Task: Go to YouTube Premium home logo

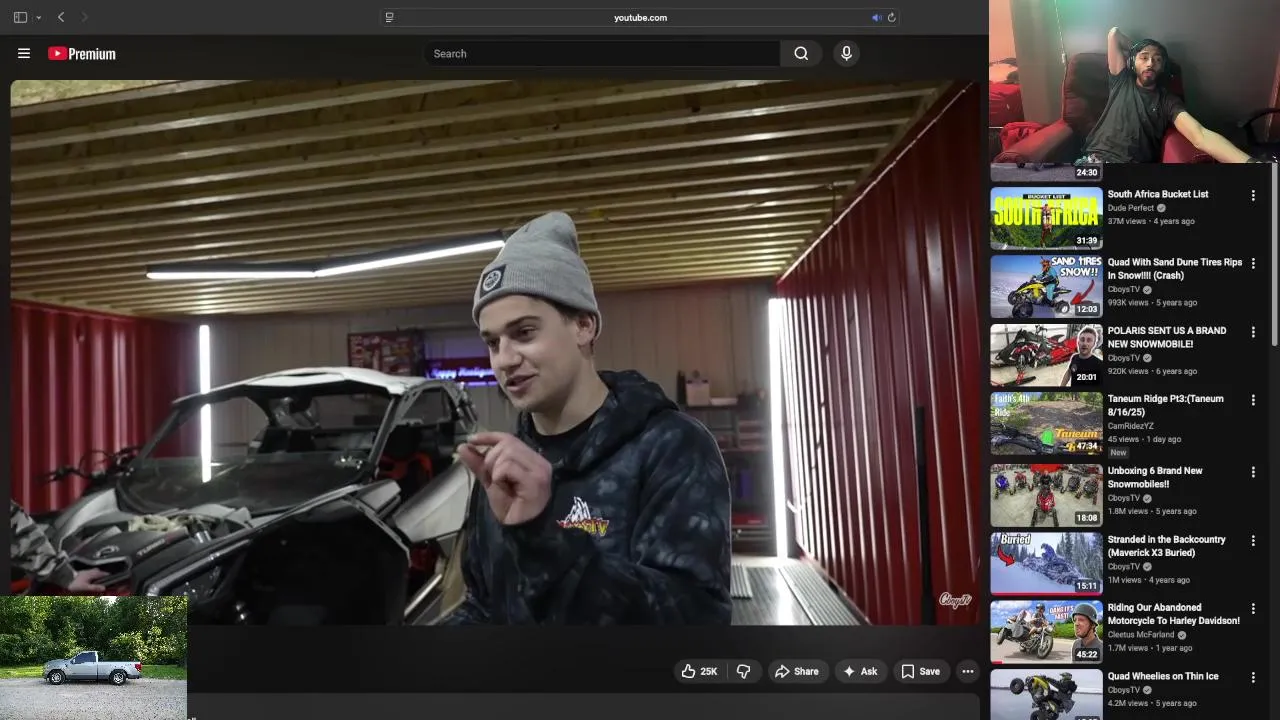Action: click(82, 54)
